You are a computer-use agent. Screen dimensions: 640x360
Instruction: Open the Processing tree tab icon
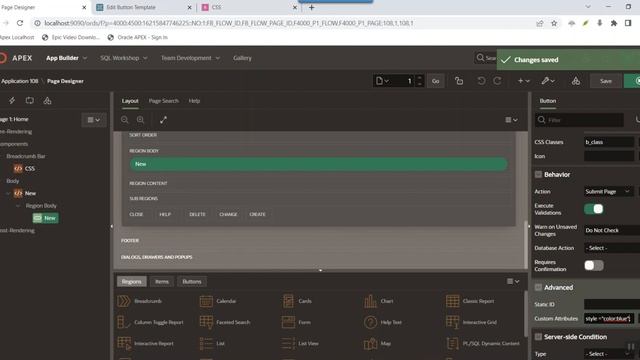(x=29, y=100)
